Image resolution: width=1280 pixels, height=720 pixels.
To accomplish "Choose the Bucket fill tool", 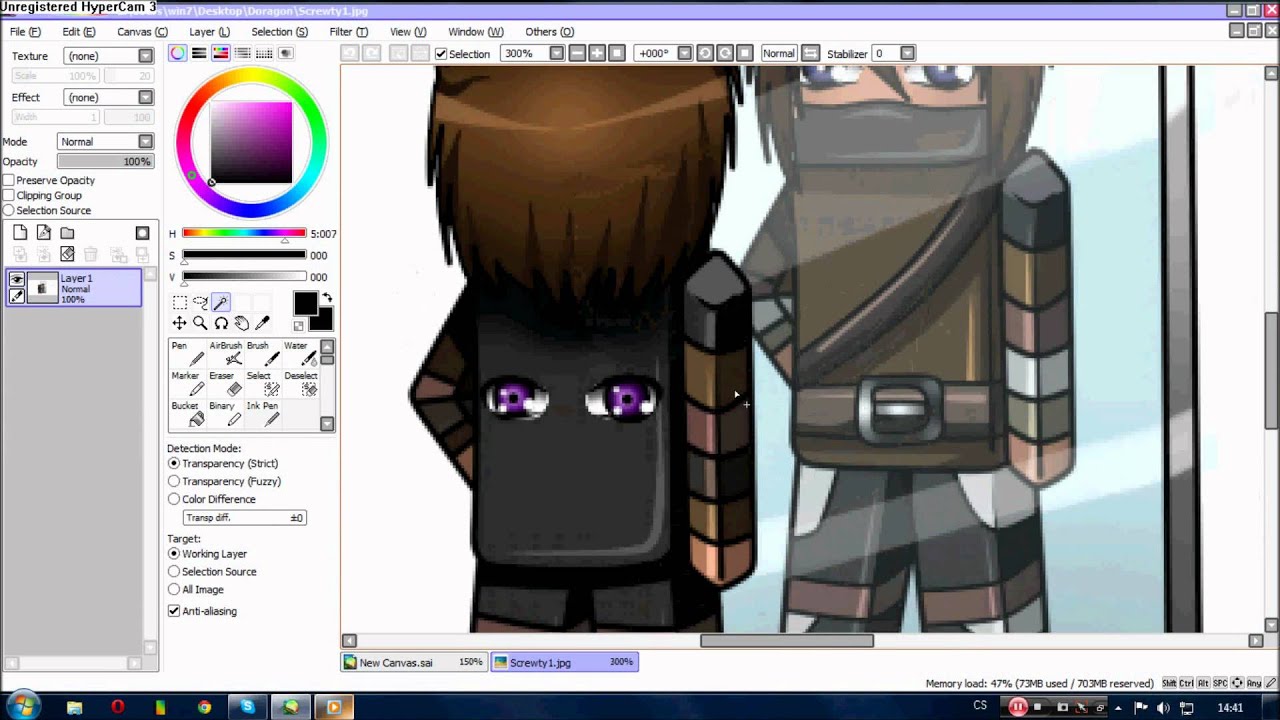I will pyautogui.click(x=188, y=414).
